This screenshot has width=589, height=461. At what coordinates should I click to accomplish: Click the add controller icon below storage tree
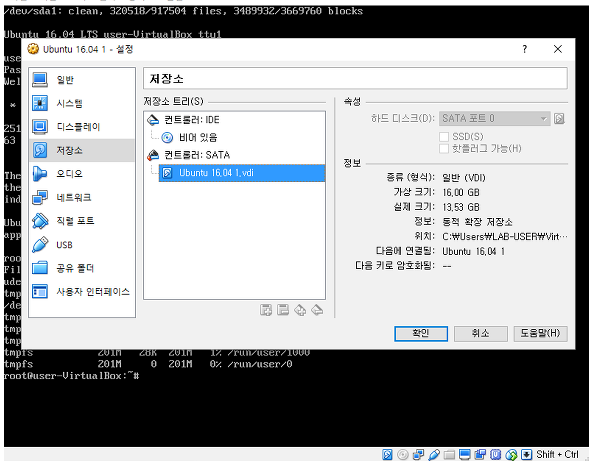coord(300,310)
